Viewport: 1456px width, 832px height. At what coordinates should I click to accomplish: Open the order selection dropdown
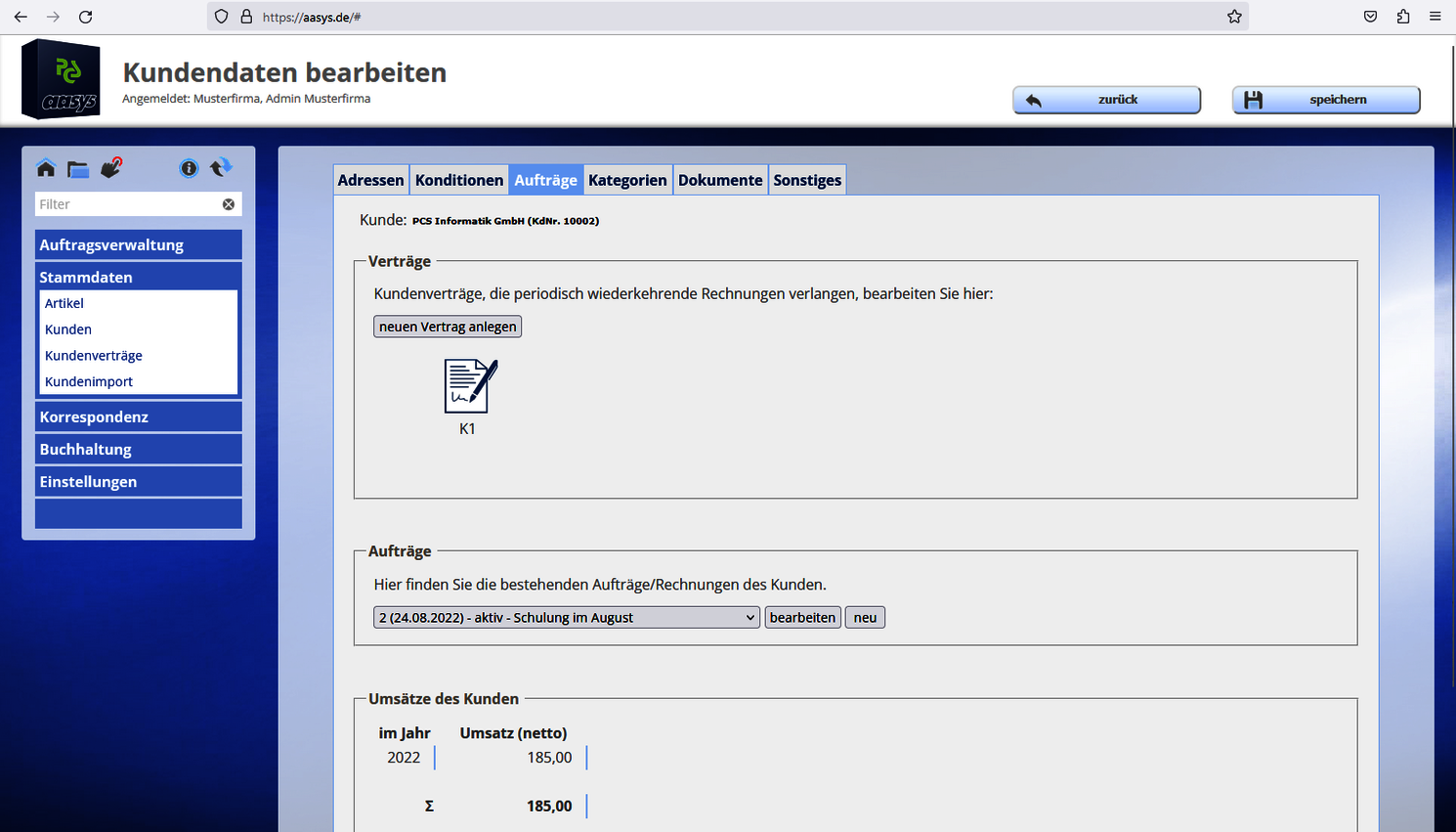[x=567, y=617]
